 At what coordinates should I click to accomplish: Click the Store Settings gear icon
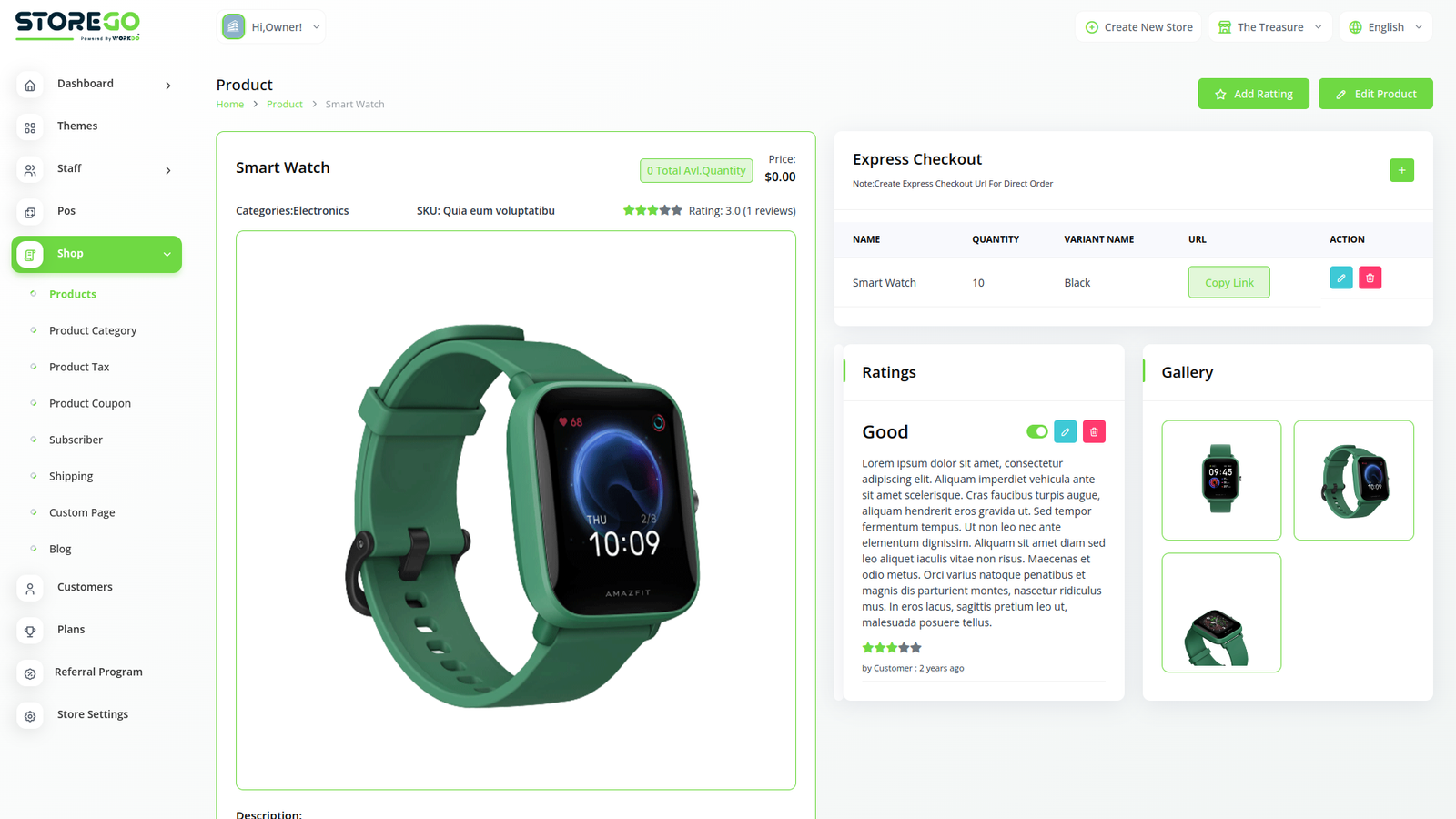(30, 716)
